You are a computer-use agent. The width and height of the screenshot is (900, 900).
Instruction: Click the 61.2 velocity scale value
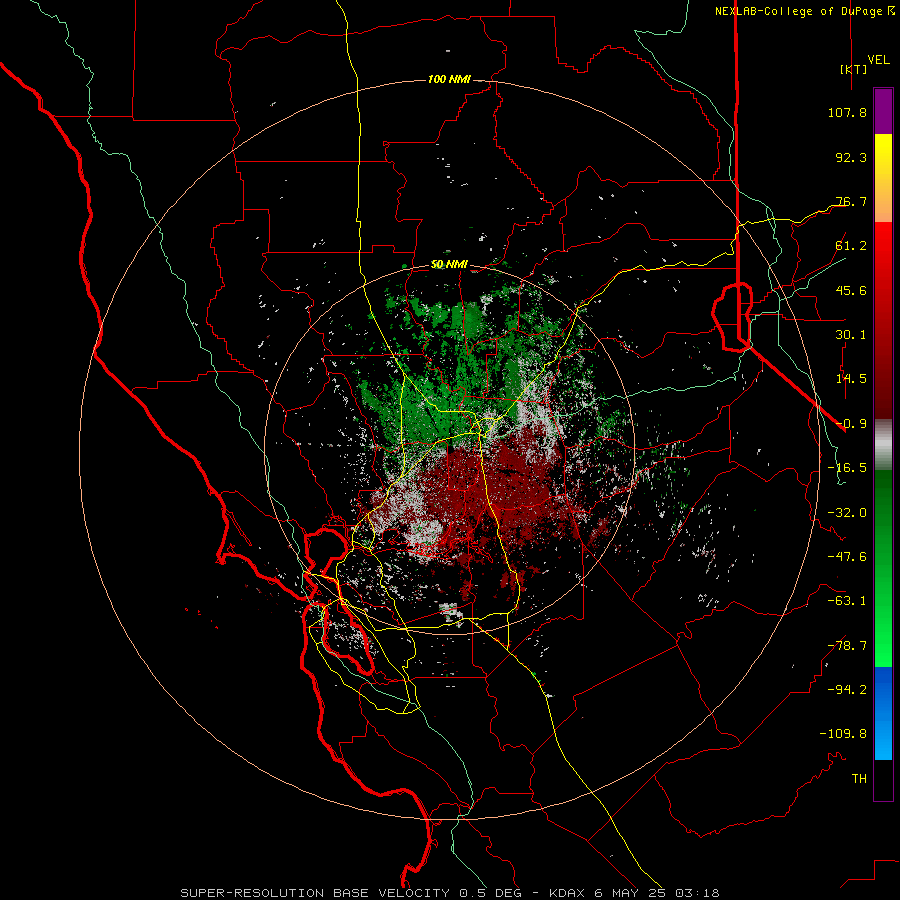(851, 246)
